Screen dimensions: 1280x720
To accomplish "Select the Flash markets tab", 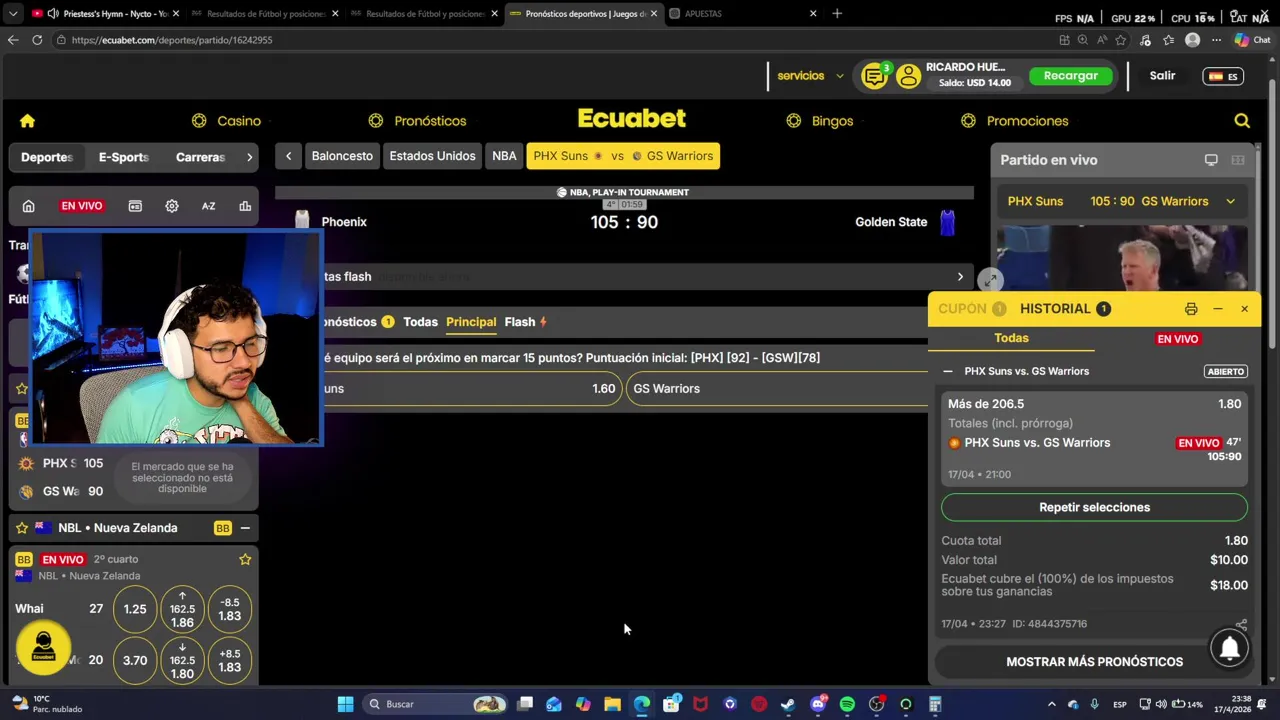I will click(526, 322).
